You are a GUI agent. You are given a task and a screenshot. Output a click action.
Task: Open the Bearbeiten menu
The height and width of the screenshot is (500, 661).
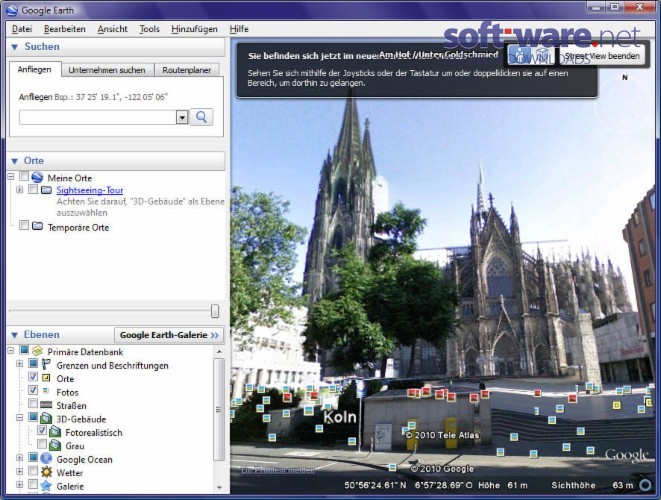(x=64, y=29)
